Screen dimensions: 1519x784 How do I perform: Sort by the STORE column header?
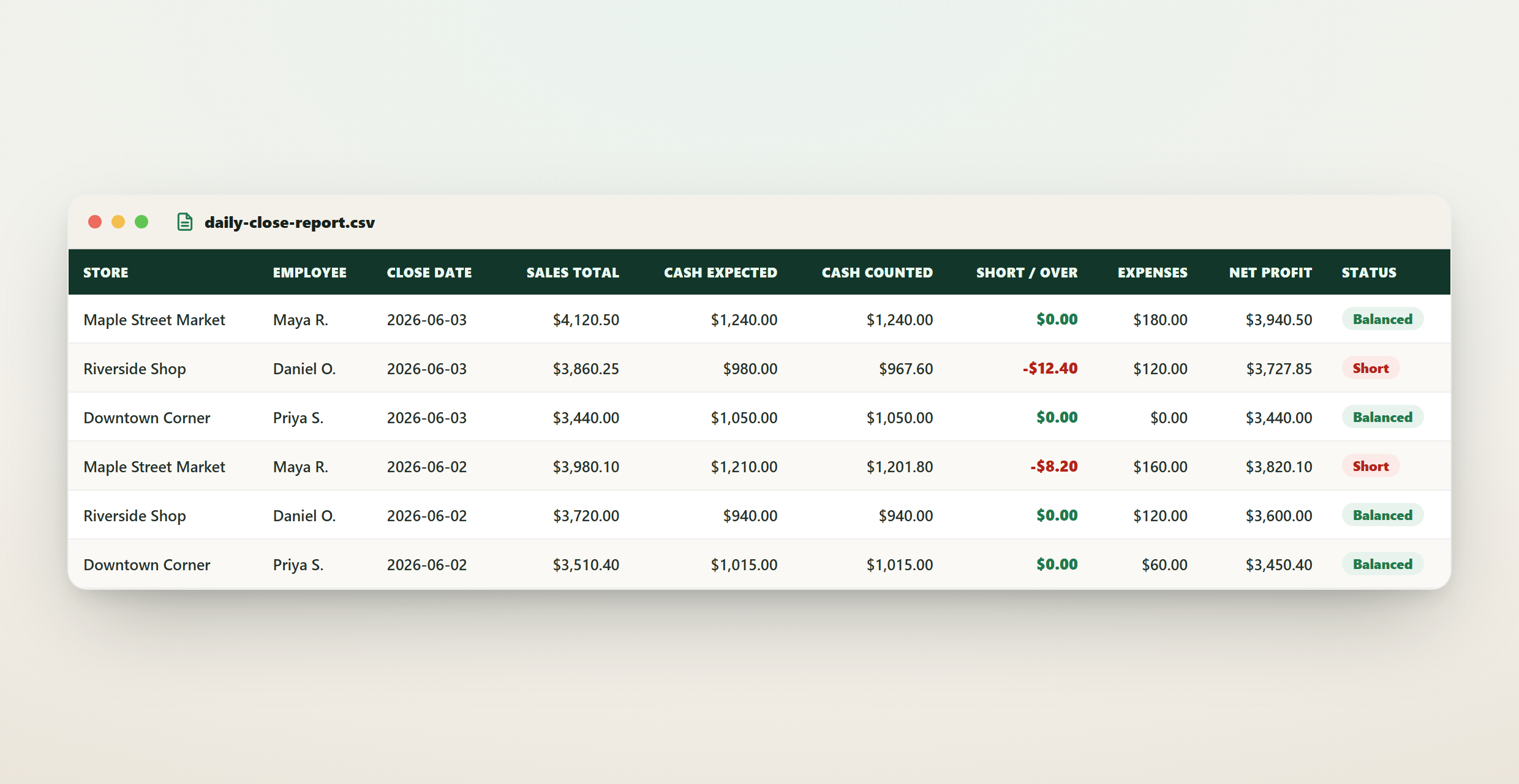pos(106,273)
